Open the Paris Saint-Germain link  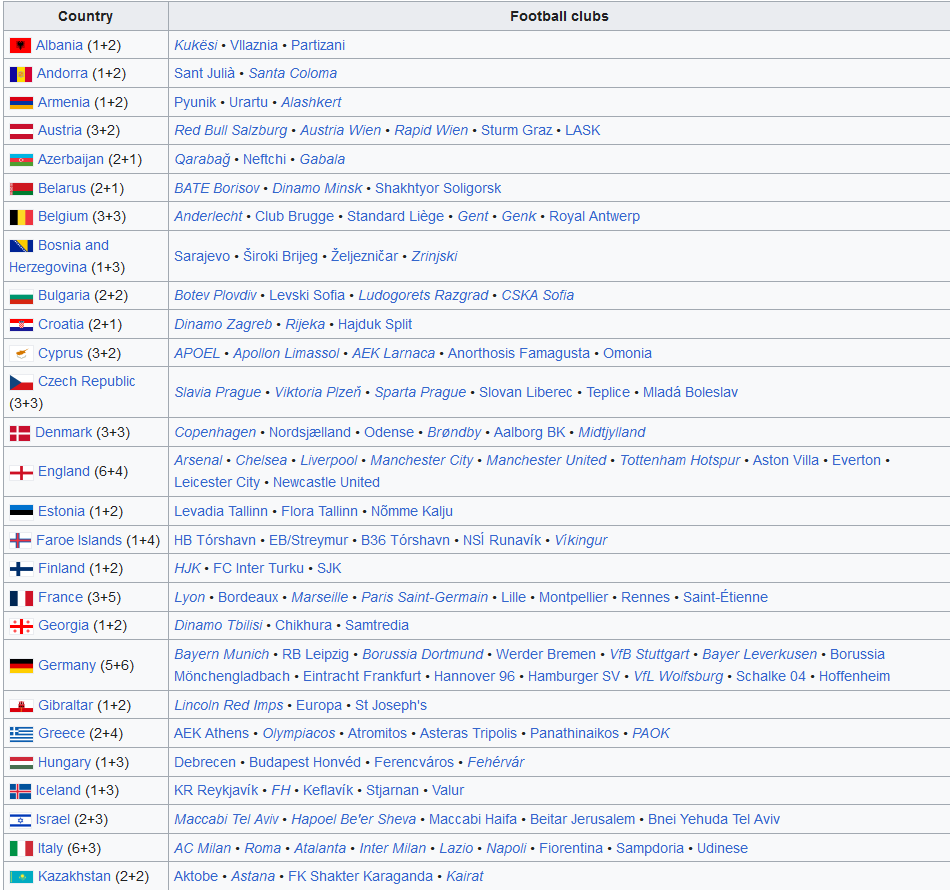[x=425, y=597]
